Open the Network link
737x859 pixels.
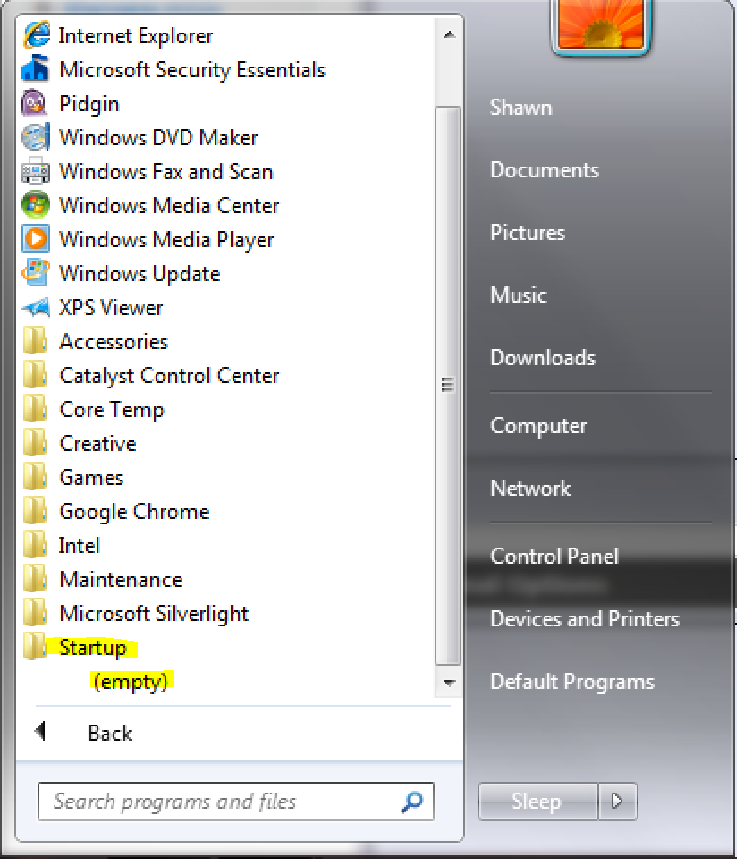(x=530, y=488)
